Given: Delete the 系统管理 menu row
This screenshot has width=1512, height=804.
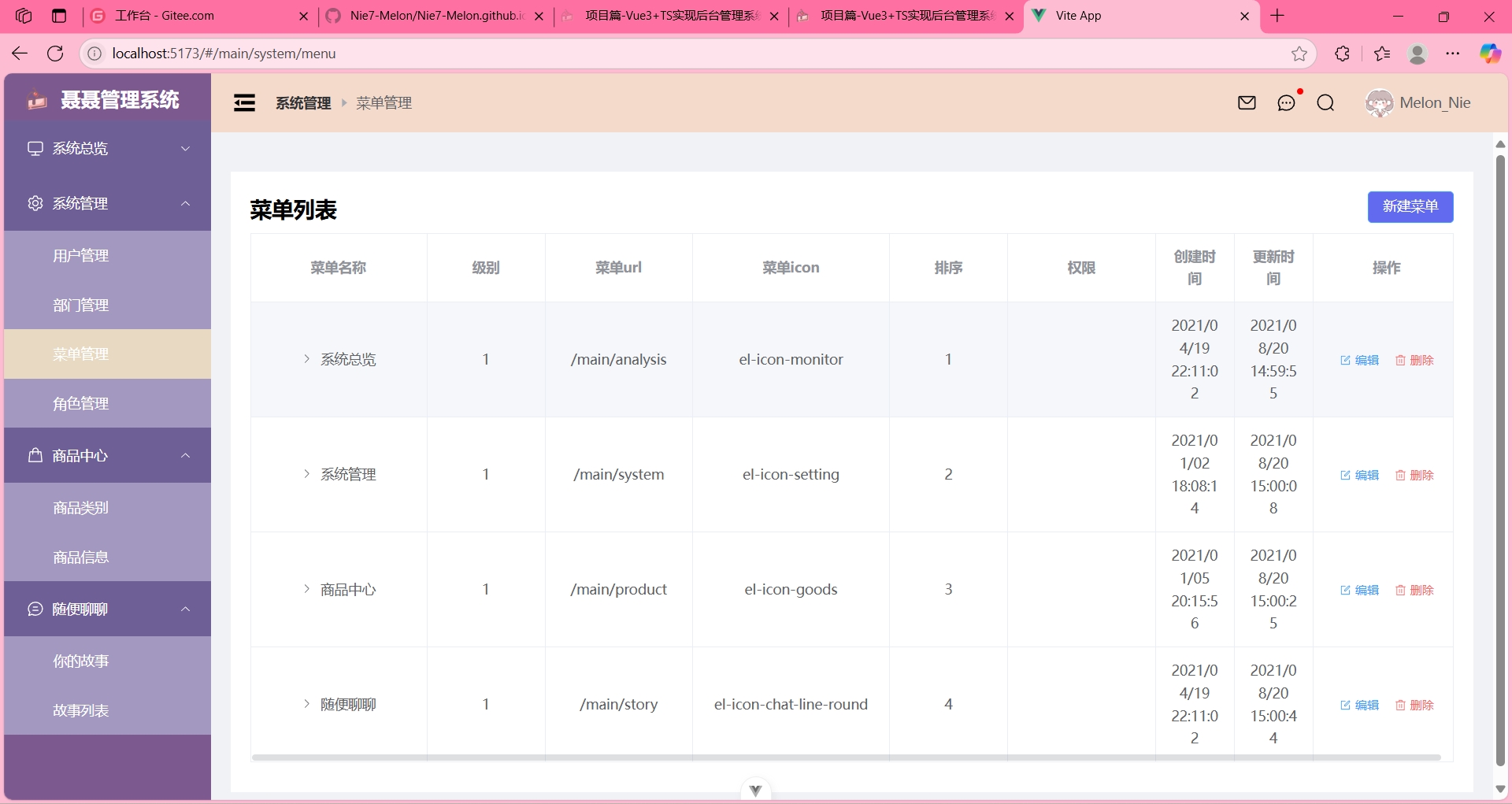Looking at the screenshot, I should tap(1414, 475).
